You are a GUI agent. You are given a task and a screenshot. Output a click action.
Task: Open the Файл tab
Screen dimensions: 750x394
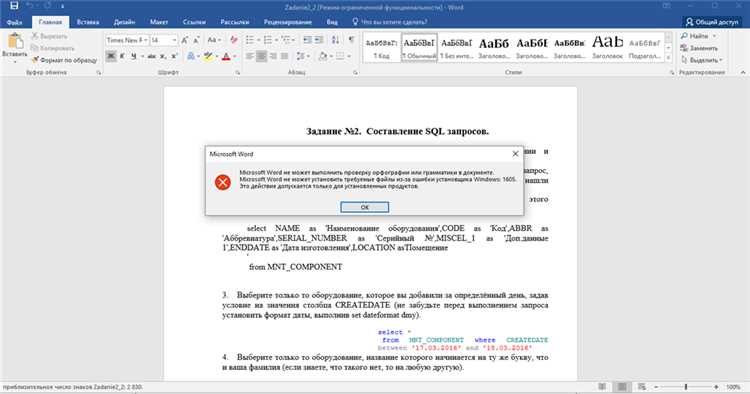pyautogui.click(x=14, y=22)
